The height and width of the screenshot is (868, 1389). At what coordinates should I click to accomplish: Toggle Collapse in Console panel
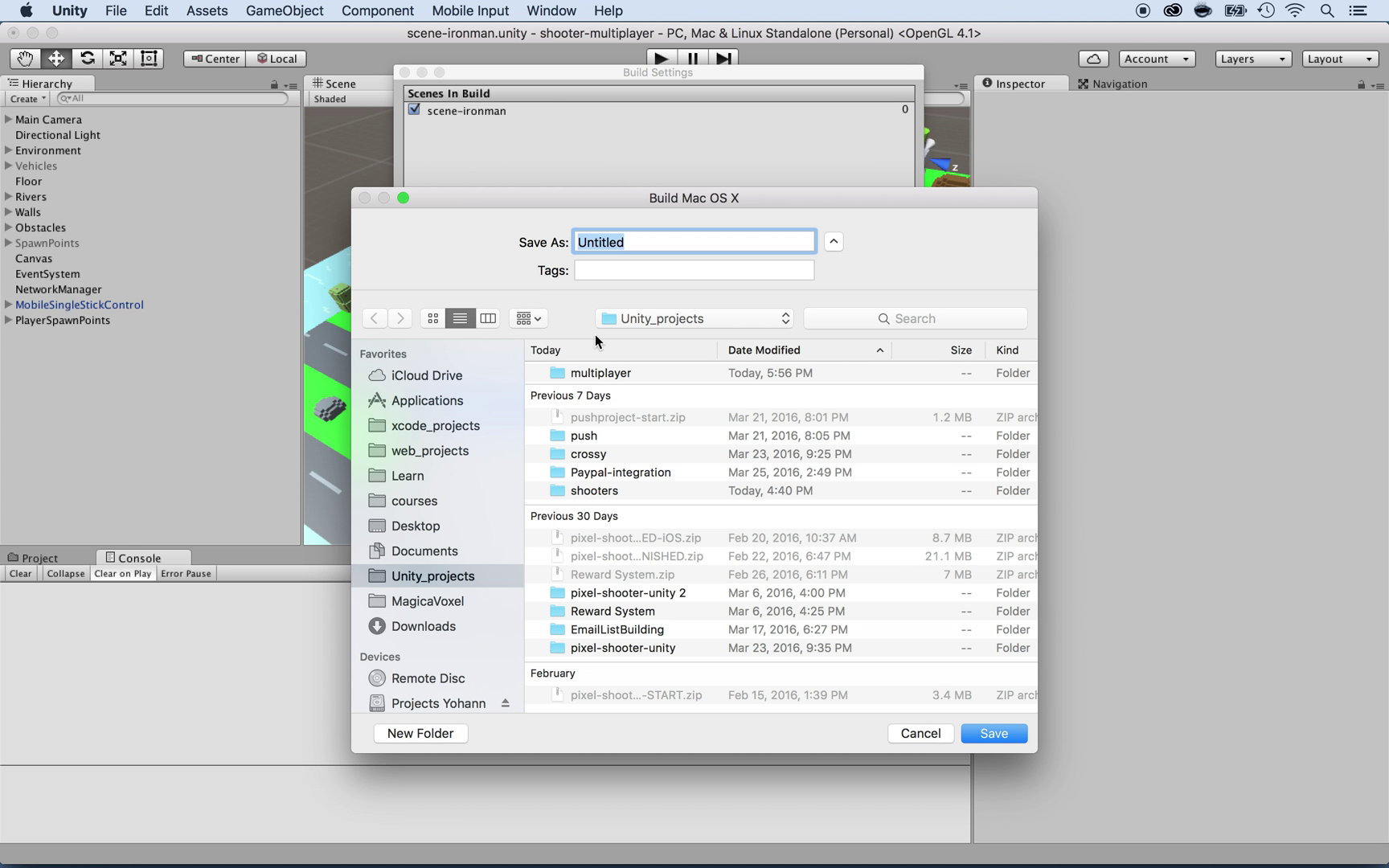pos(65,574)
